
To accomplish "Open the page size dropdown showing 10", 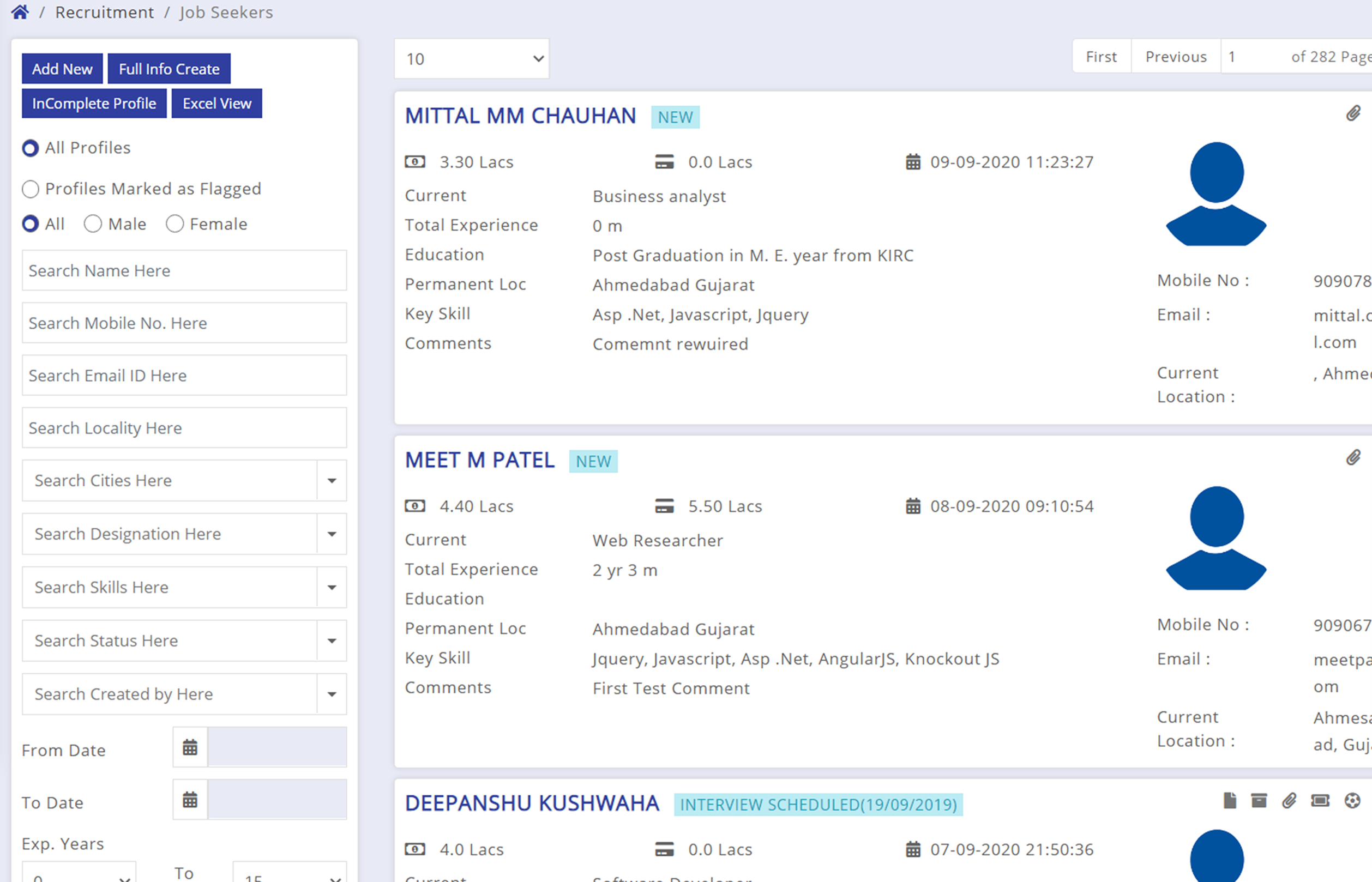I will (x=472, y=58).
